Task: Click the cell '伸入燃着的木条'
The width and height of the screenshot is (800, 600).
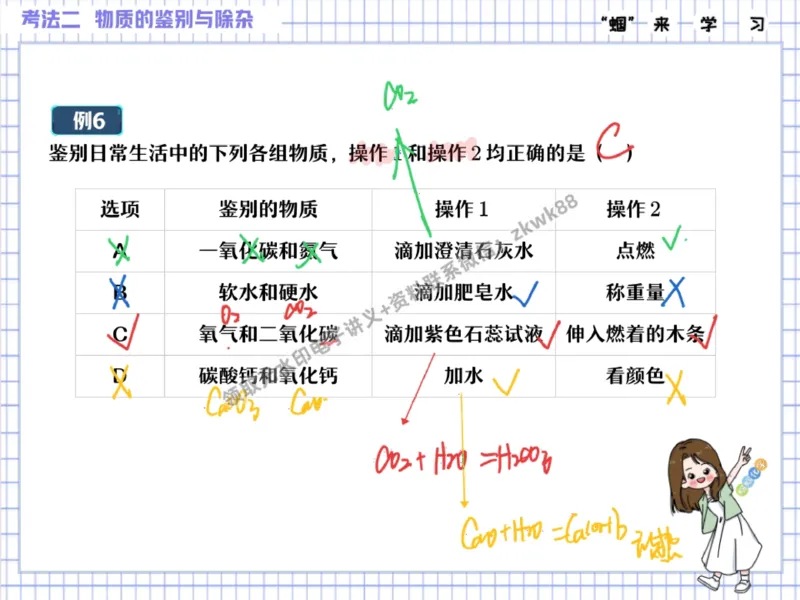Action: point(635,335)
